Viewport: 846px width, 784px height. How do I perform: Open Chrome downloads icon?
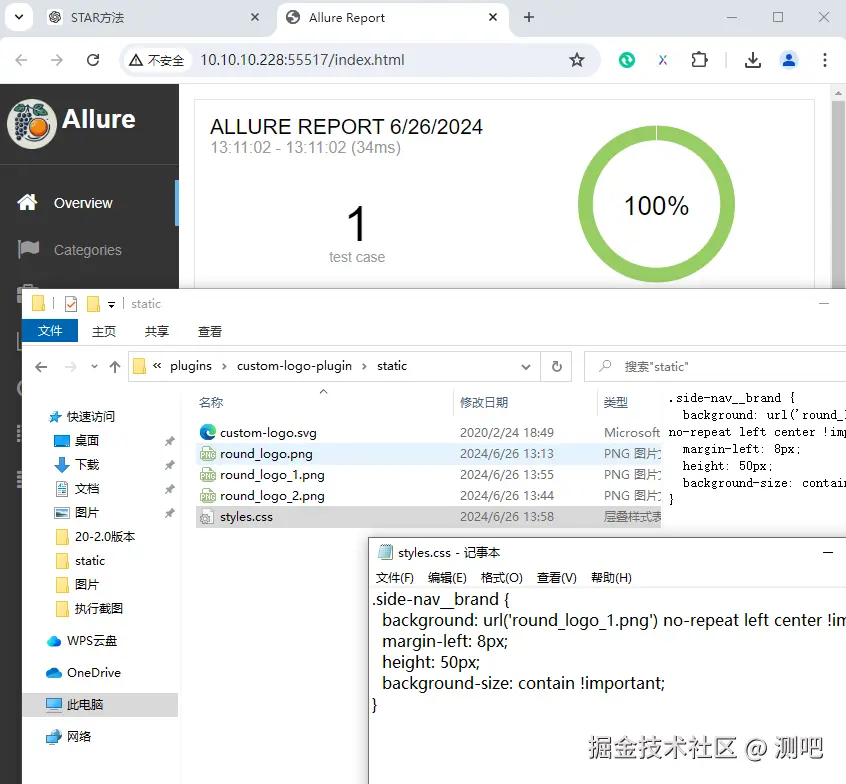pos(753,60)
